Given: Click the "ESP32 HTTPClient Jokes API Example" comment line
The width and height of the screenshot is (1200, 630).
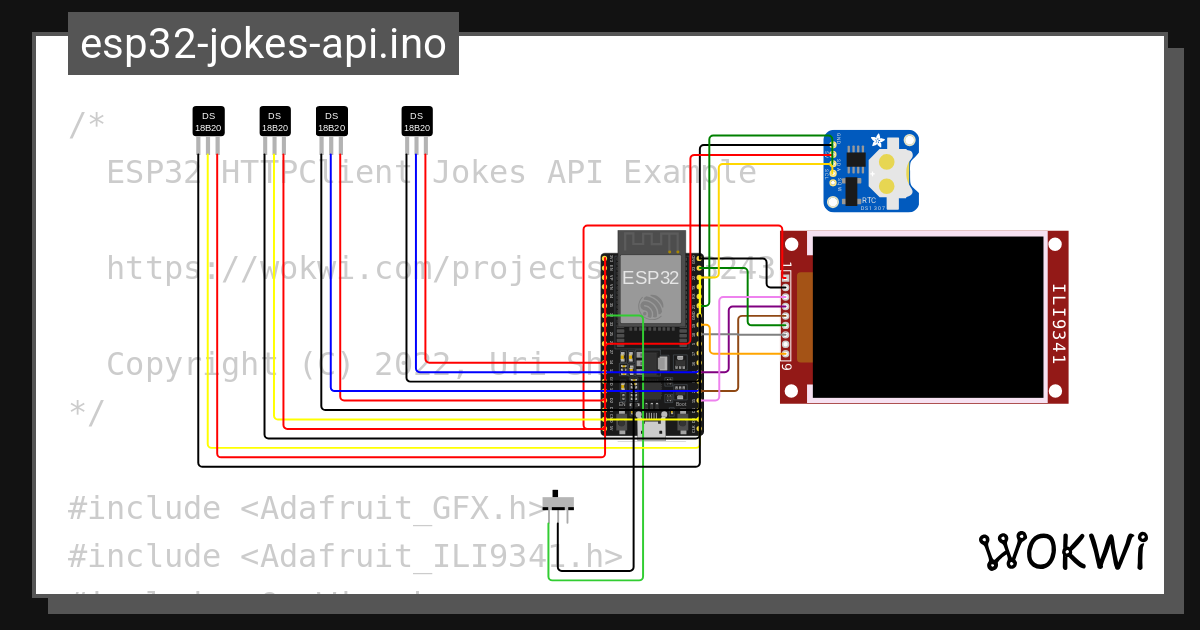Looking at the screenshot, I should (431, 173).
